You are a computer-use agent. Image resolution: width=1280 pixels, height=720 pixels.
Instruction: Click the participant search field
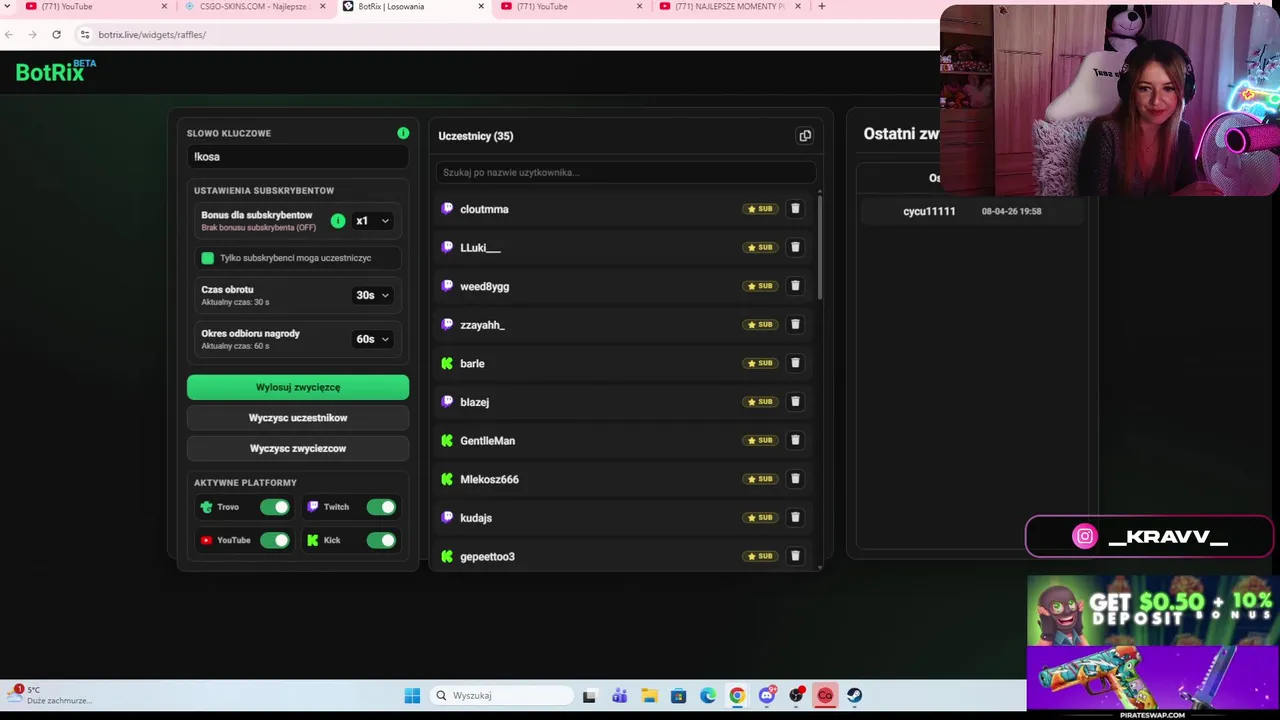tap(624, 172)
